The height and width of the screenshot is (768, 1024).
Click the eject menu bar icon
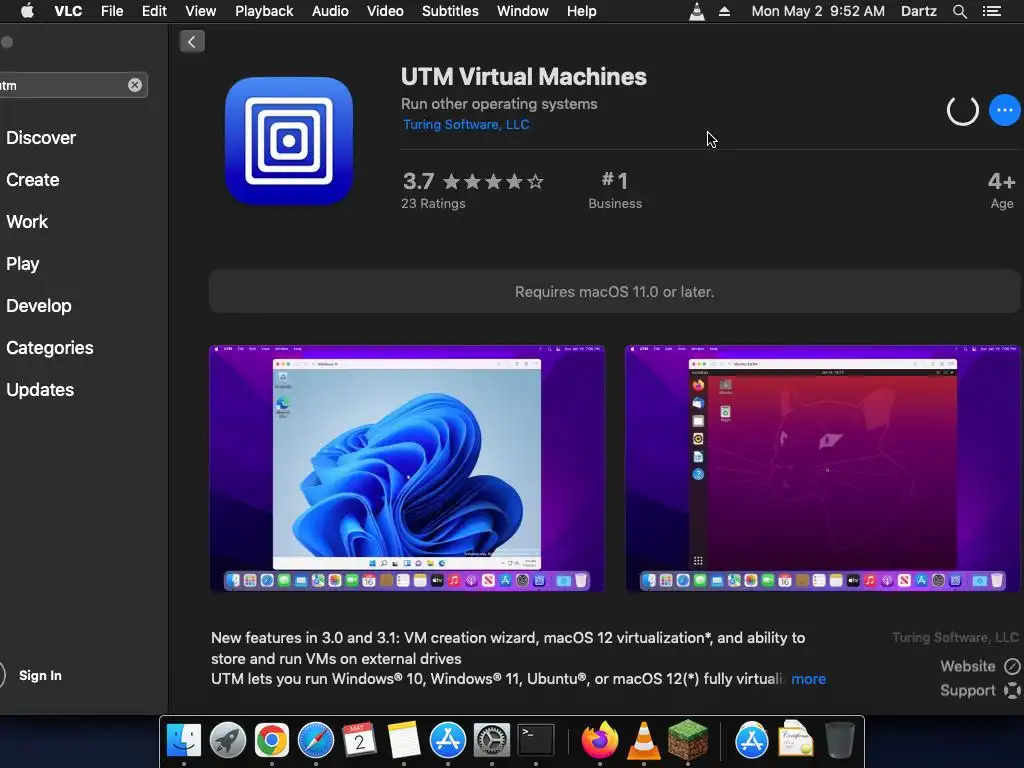pyautogui.click(x=724, y=11)
